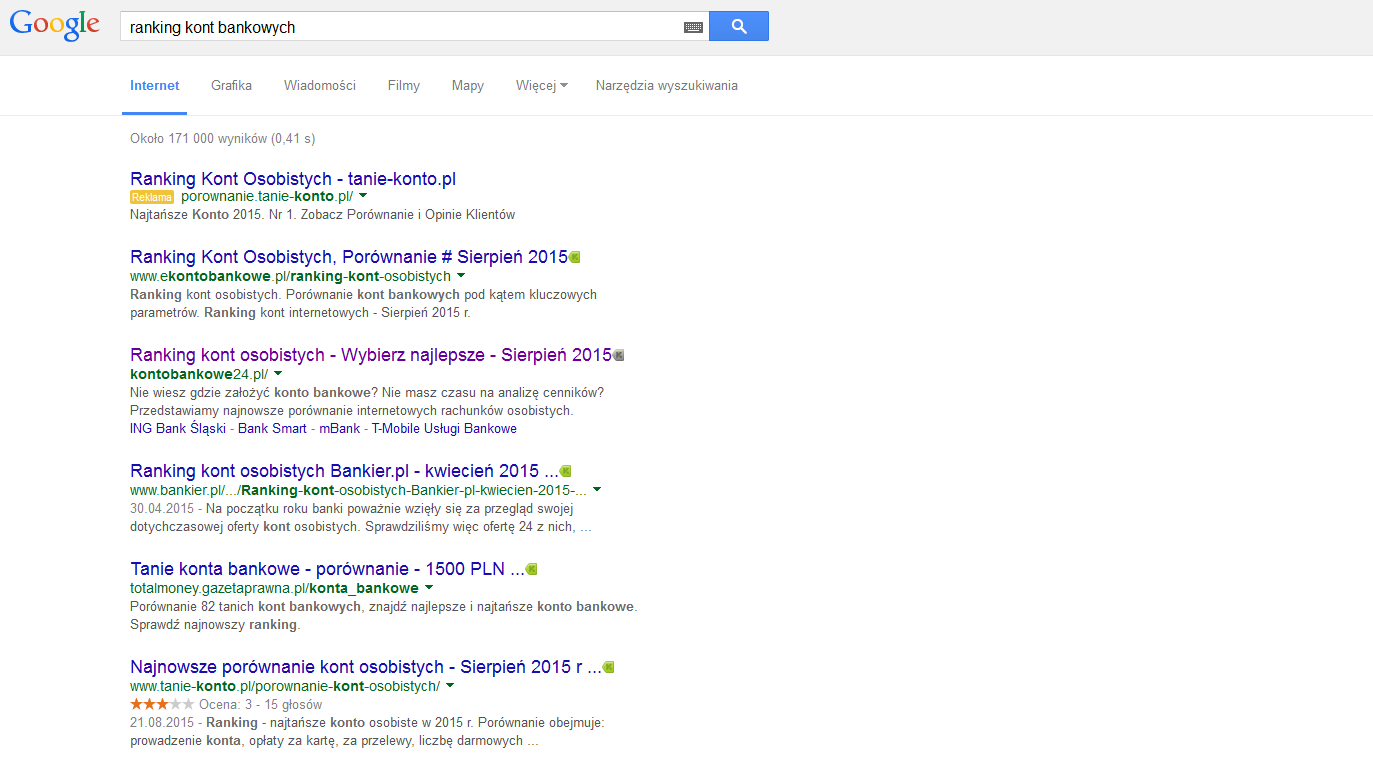1373x761 pixels.
Task: Expand arrow next to tanie-konto.pl/porownanie URL
Action: (x=450, y=686)
